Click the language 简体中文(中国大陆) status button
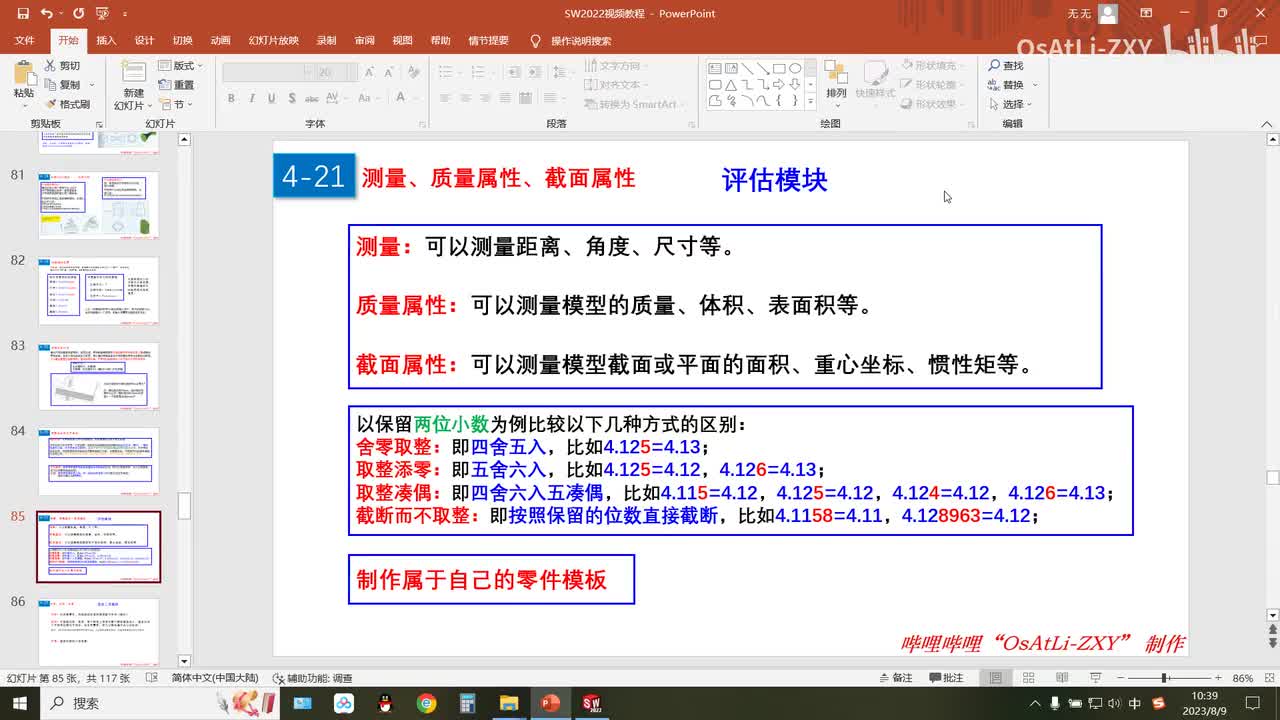The width and height of the screenshot is (1280, 720). pyautogui.click(x=214, y=678)
